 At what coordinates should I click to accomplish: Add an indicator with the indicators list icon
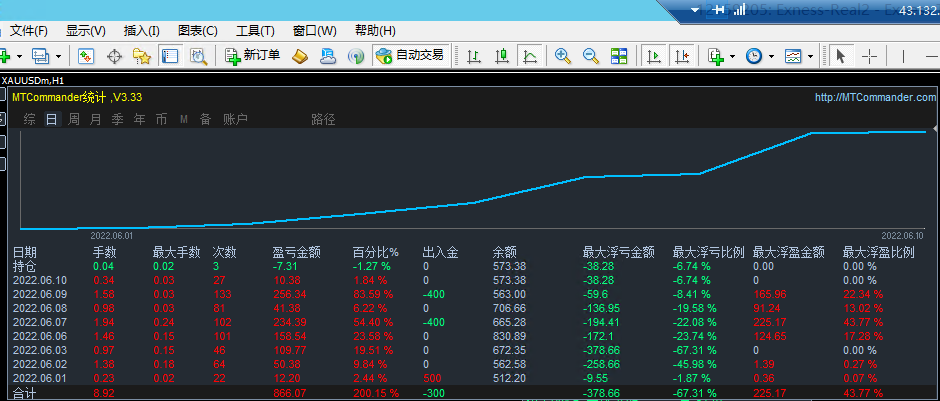tap(715, 56)
